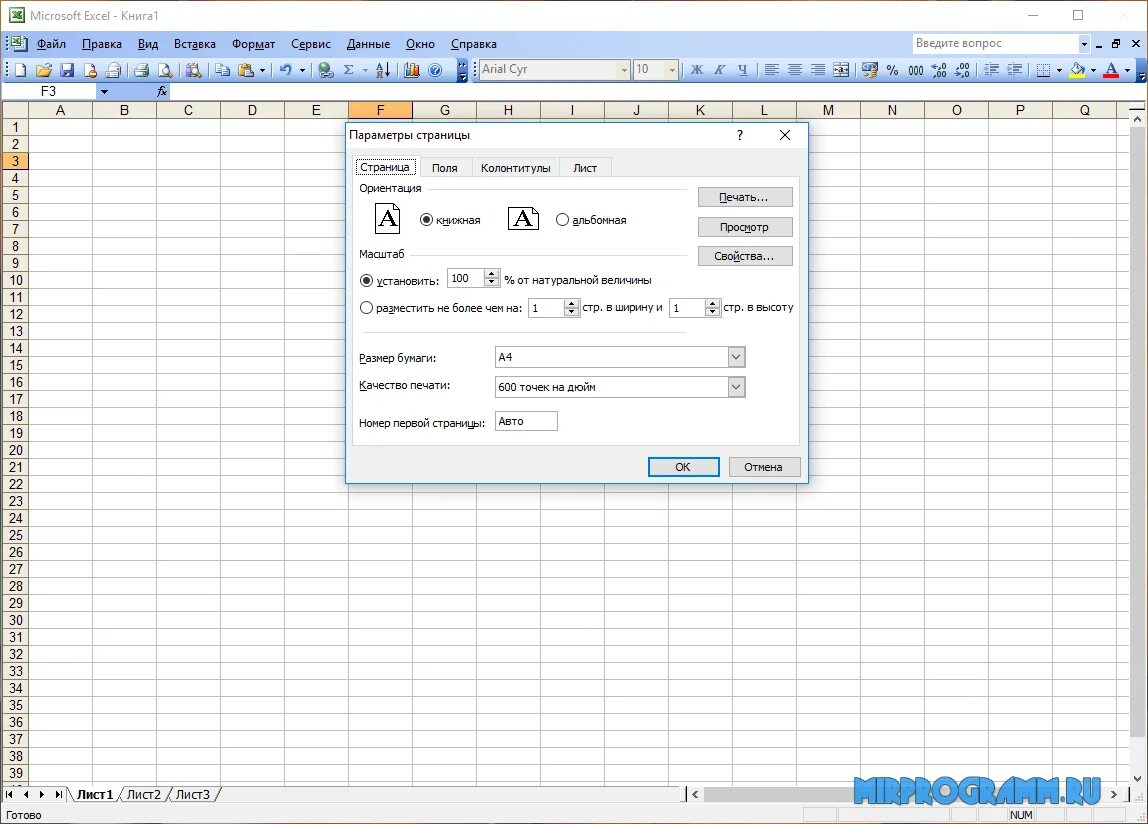Switch to the Поля tab
Viewport: 1148px width, 824px height.
(x=444, y=168)
